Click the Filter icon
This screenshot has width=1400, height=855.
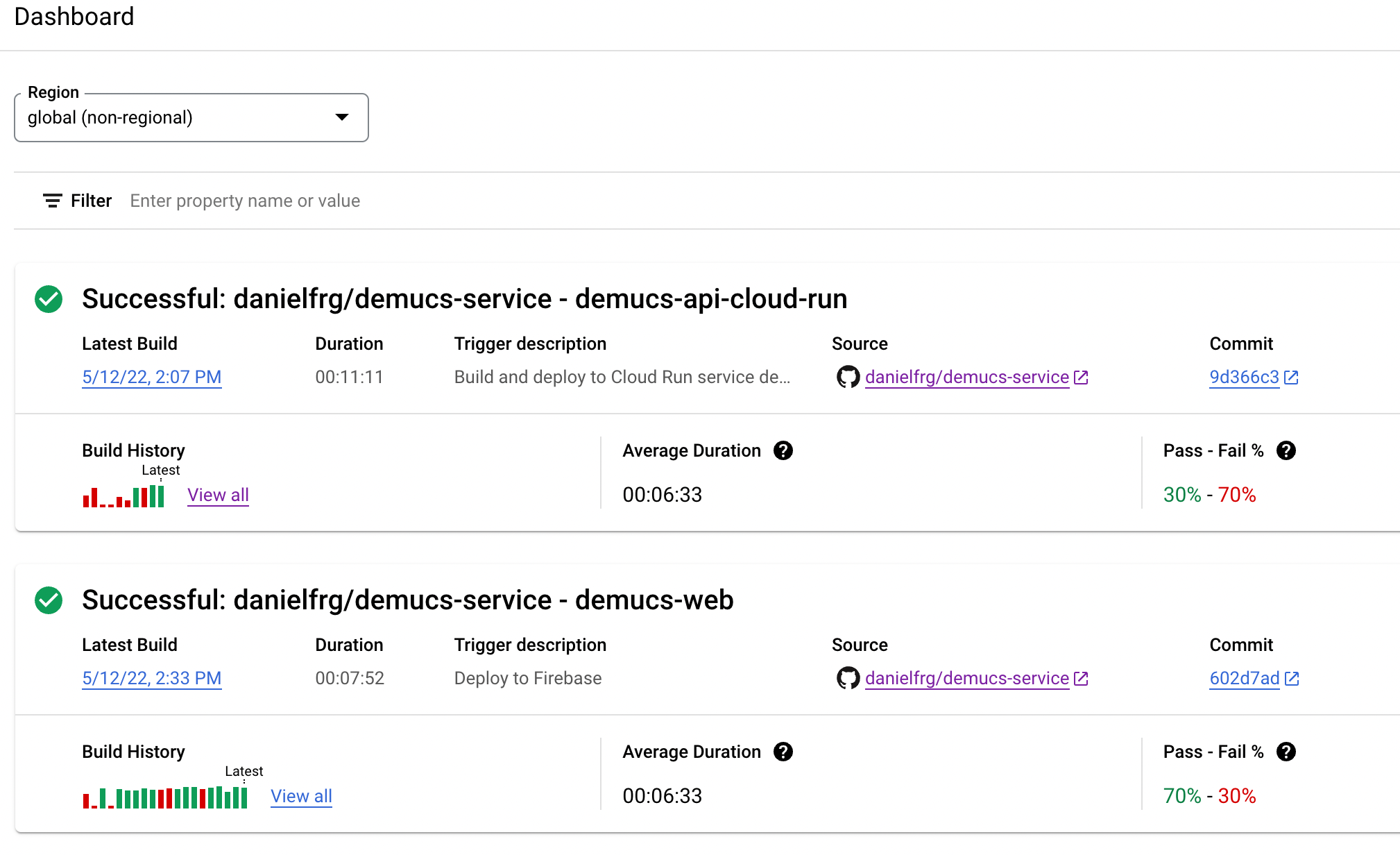point(53,201)
